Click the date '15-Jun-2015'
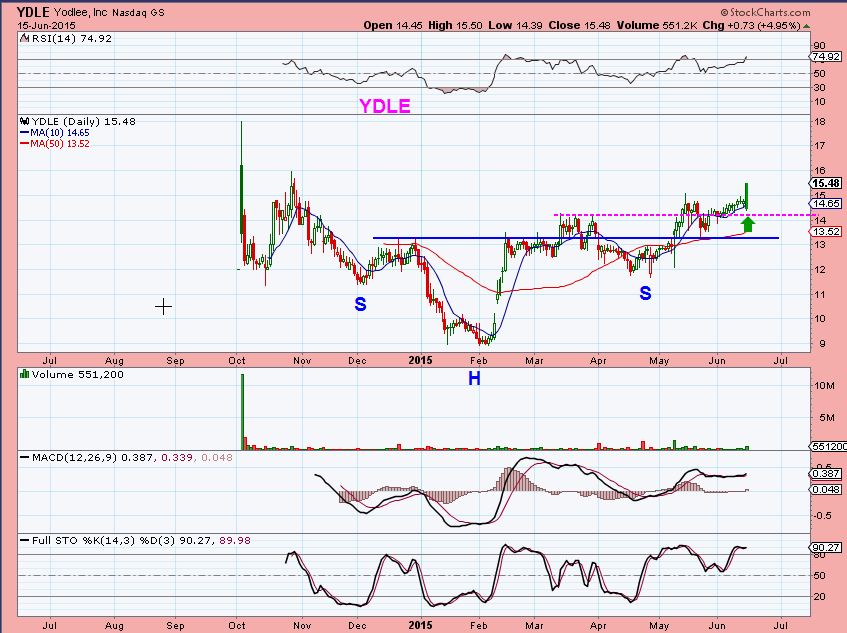Viewport: 847px width, 633px height. (x=46, y=25)
